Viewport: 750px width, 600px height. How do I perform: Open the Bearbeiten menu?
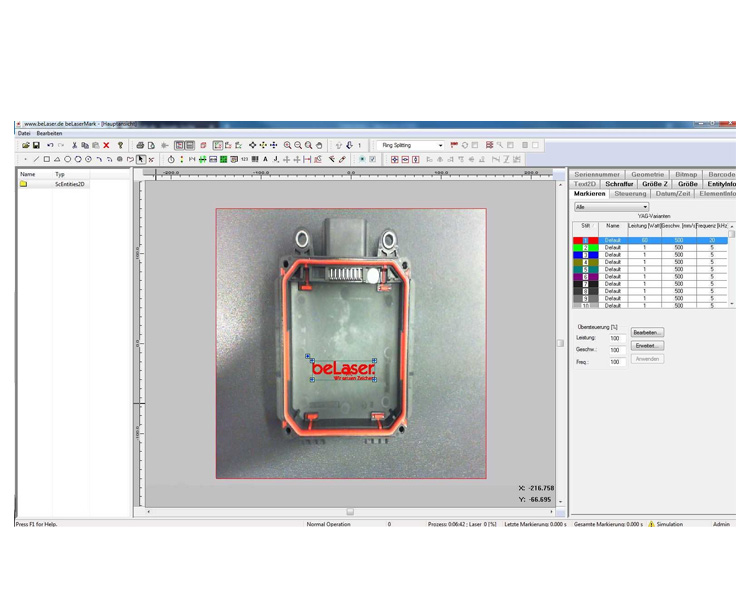50,133
